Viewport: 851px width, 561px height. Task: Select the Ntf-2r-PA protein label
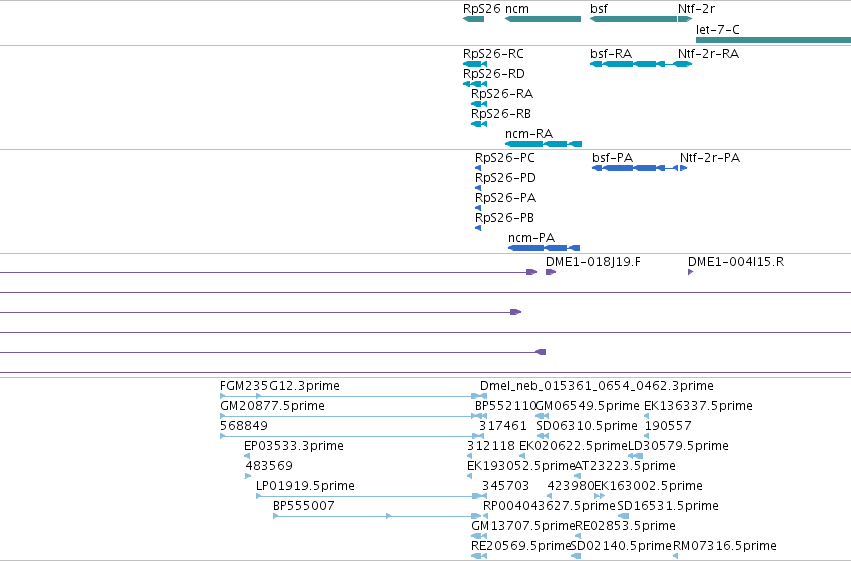pos(710,158)
